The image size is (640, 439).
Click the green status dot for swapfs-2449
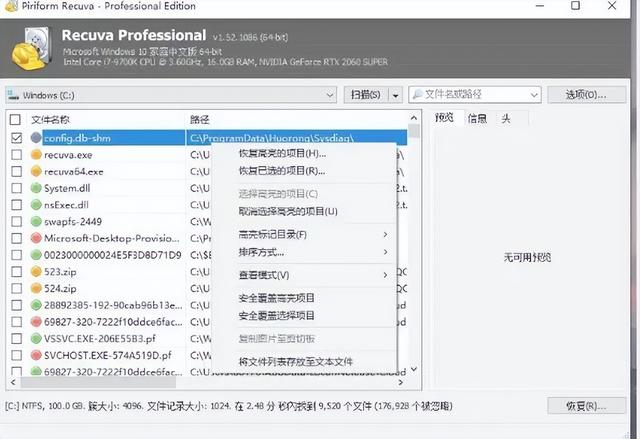coord(36,222)
